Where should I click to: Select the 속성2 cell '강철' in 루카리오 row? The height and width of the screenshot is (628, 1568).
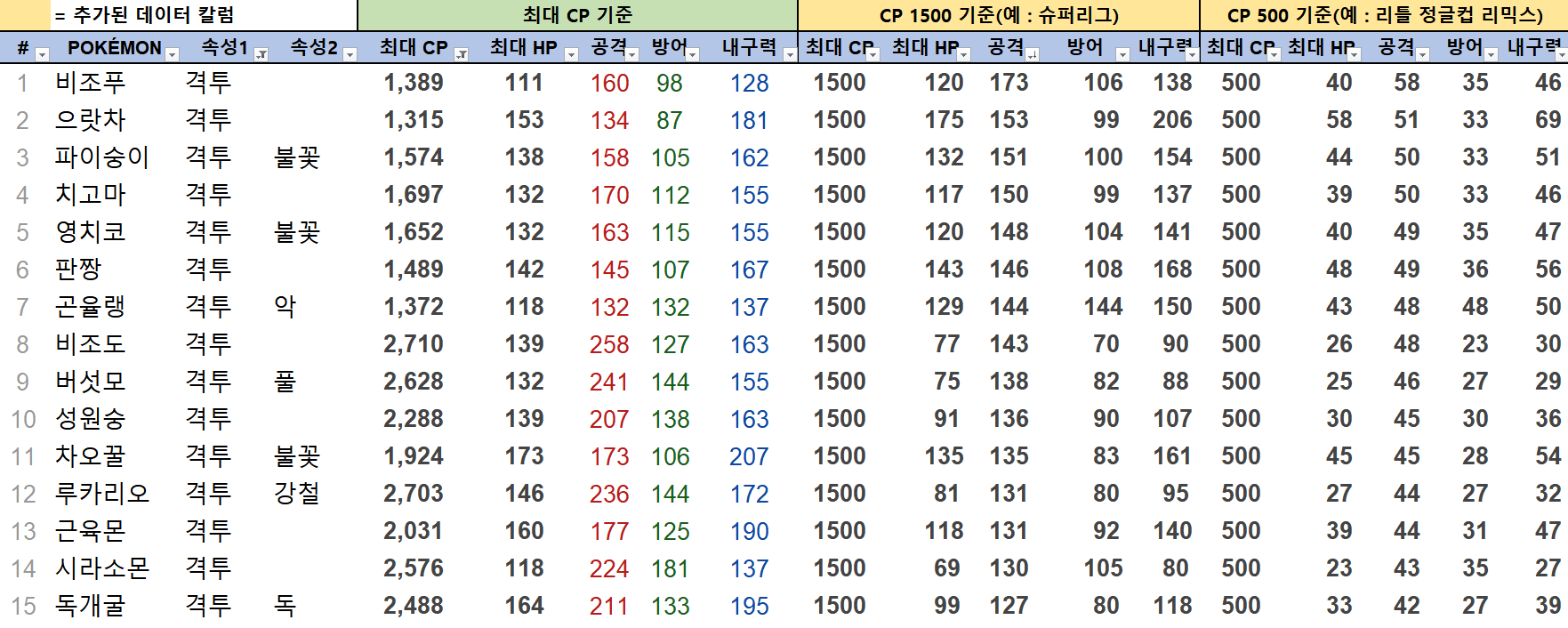click(x=296, y=494)
